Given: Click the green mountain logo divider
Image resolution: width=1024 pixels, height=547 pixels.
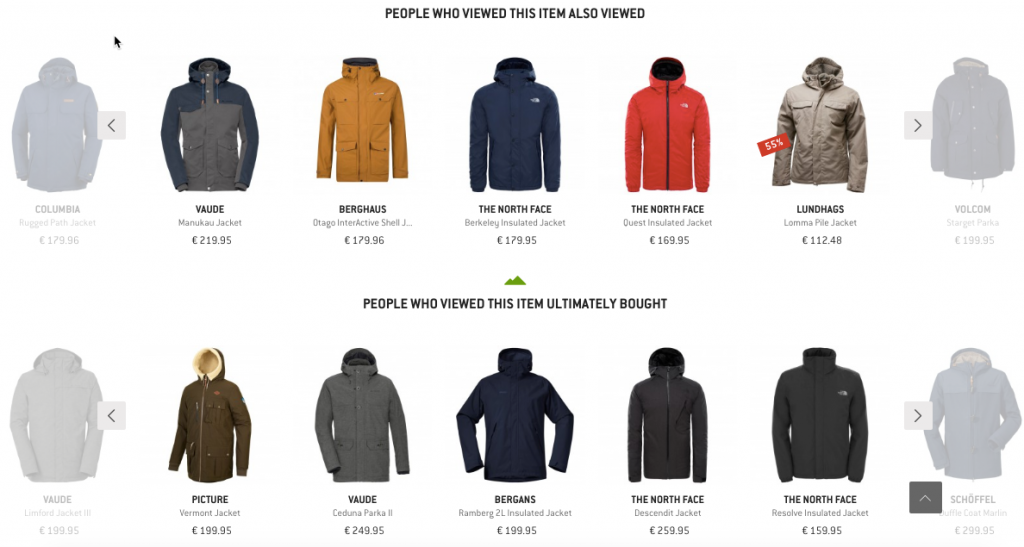Looking at the screenshot, I should [515, 281].
